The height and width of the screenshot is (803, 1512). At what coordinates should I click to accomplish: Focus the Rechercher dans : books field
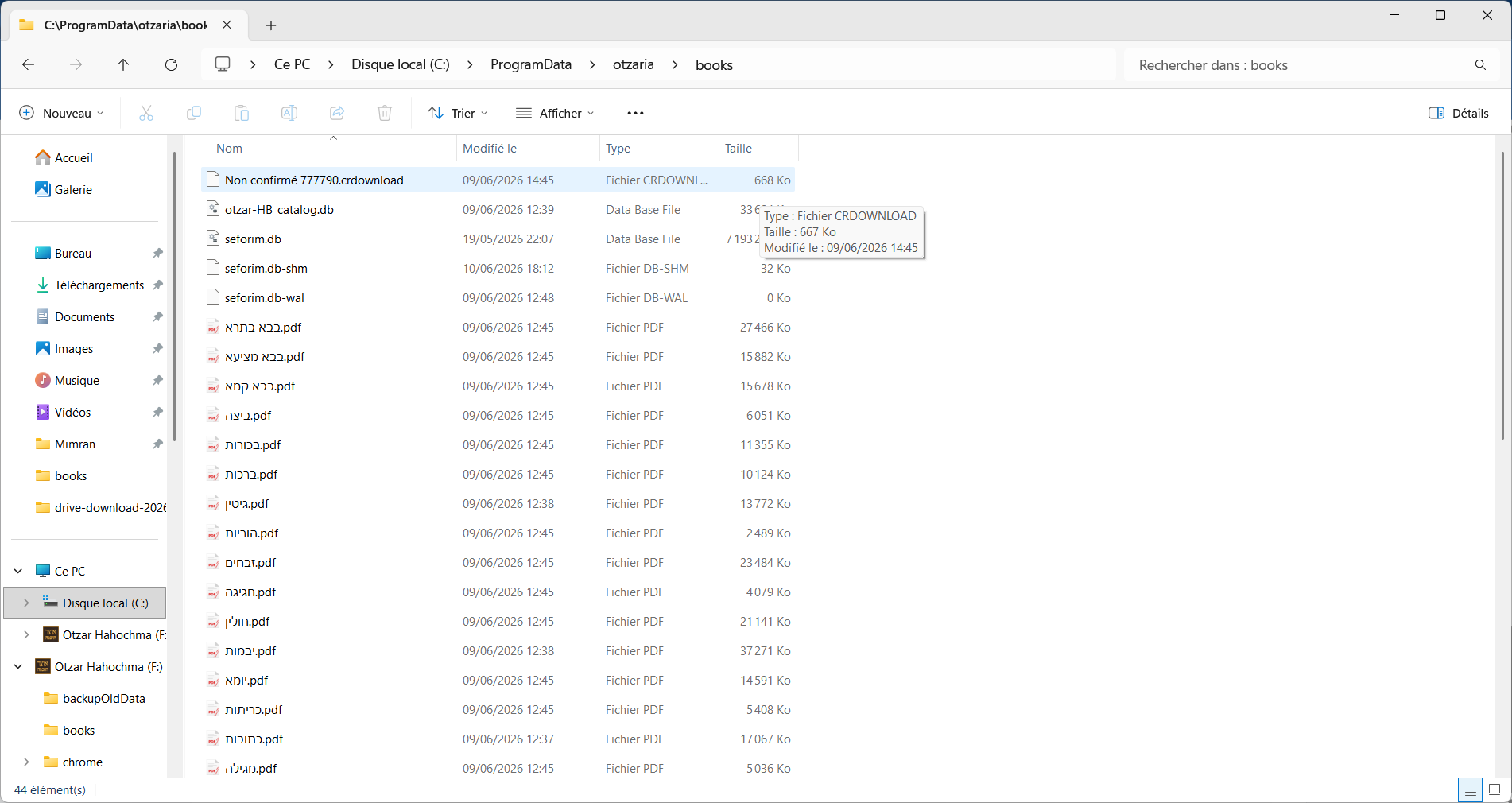1300,65
